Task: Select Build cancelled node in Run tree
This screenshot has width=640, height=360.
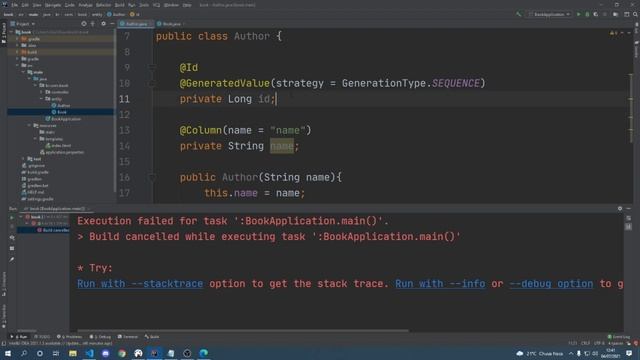Action: pyautogui.click(x=53, y=230)
